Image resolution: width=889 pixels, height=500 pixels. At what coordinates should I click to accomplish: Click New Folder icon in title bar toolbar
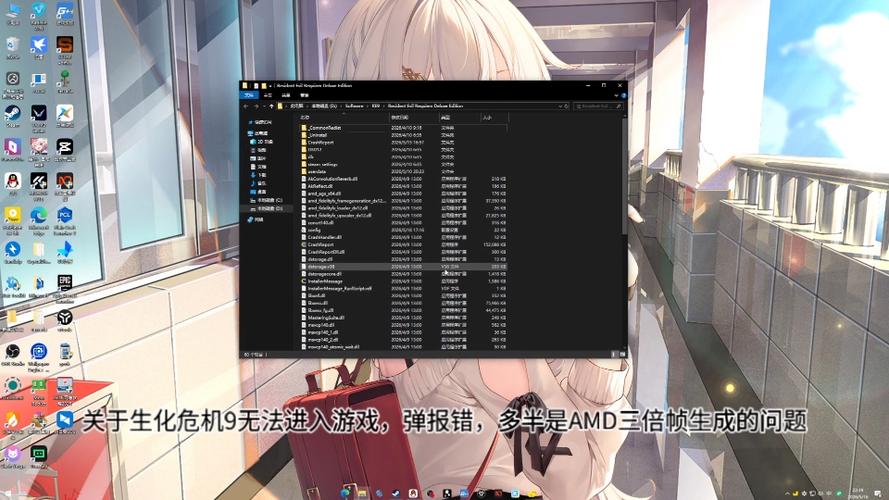pos(264,86)
